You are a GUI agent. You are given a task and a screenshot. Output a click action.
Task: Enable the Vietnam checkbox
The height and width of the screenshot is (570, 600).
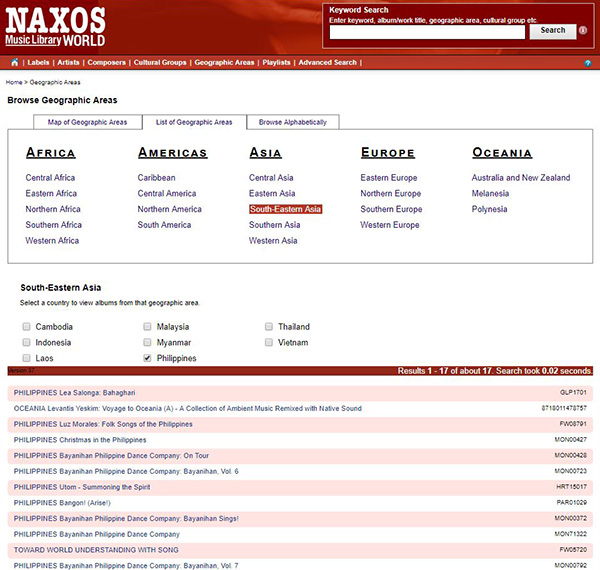270,342
